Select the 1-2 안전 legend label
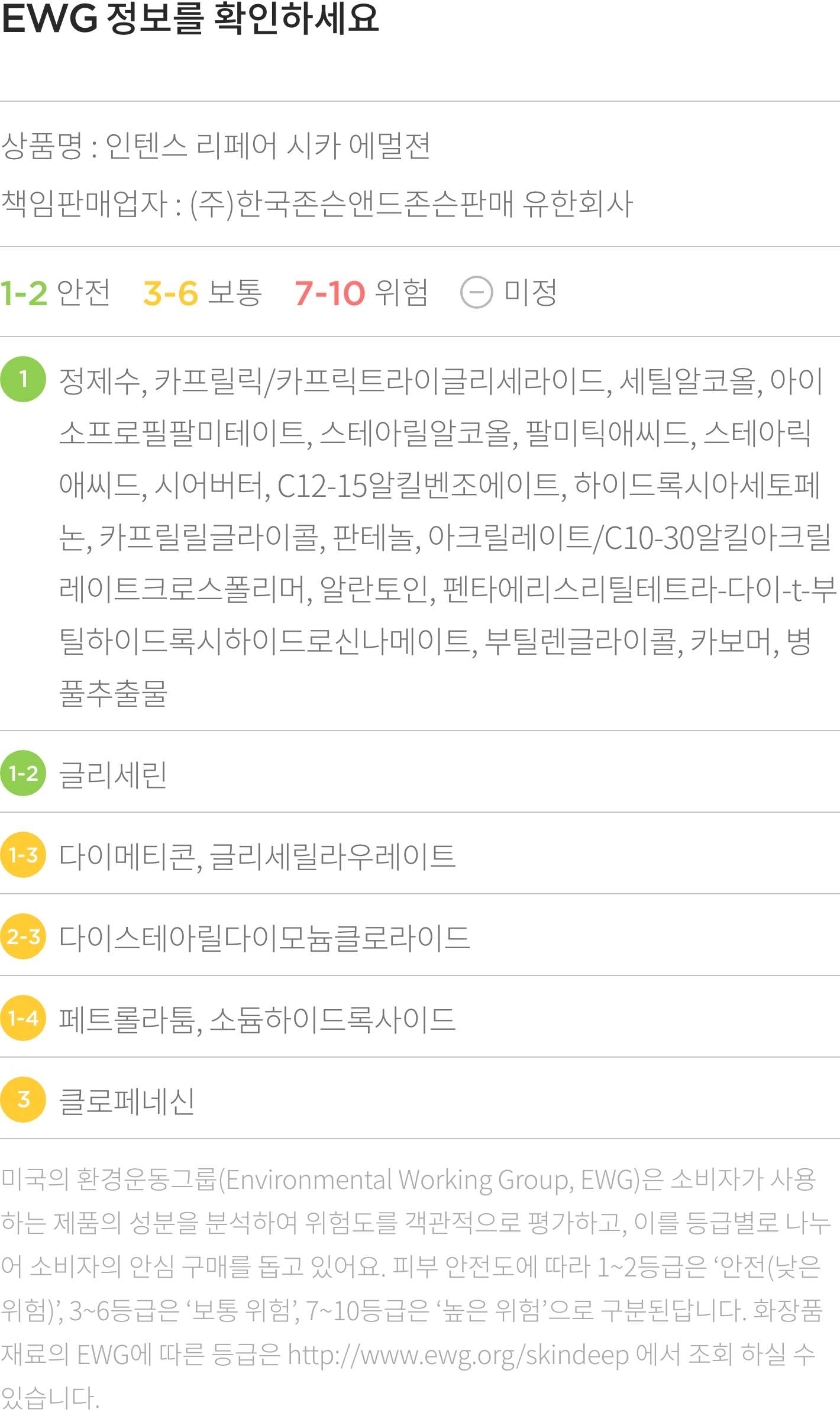 pos(55,293)
